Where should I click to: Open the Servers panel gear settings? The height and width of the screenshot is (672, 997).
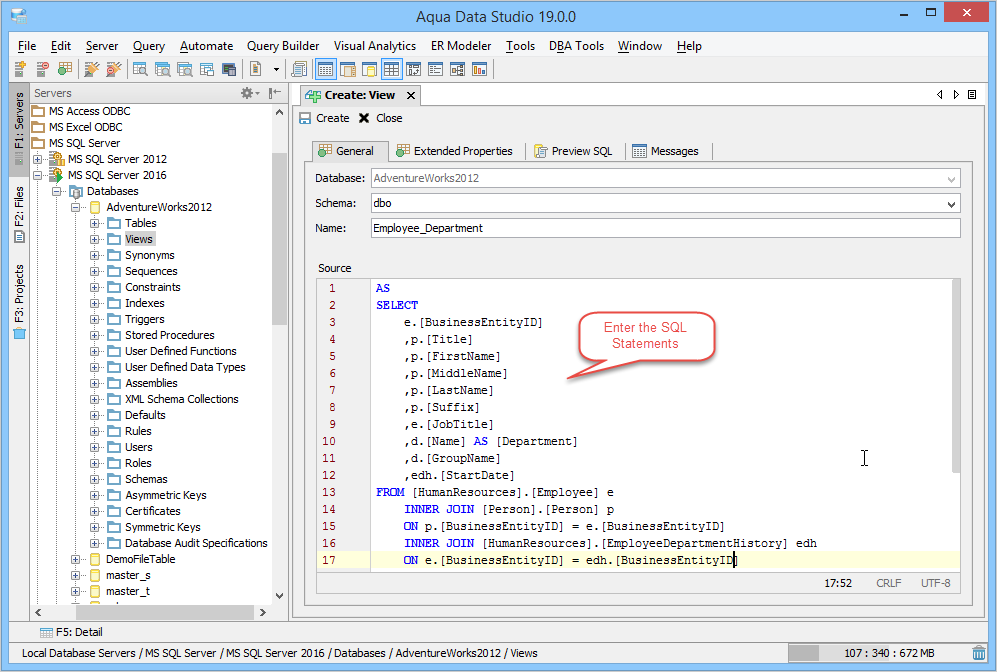pyautogui.click(x=247, y=93)
